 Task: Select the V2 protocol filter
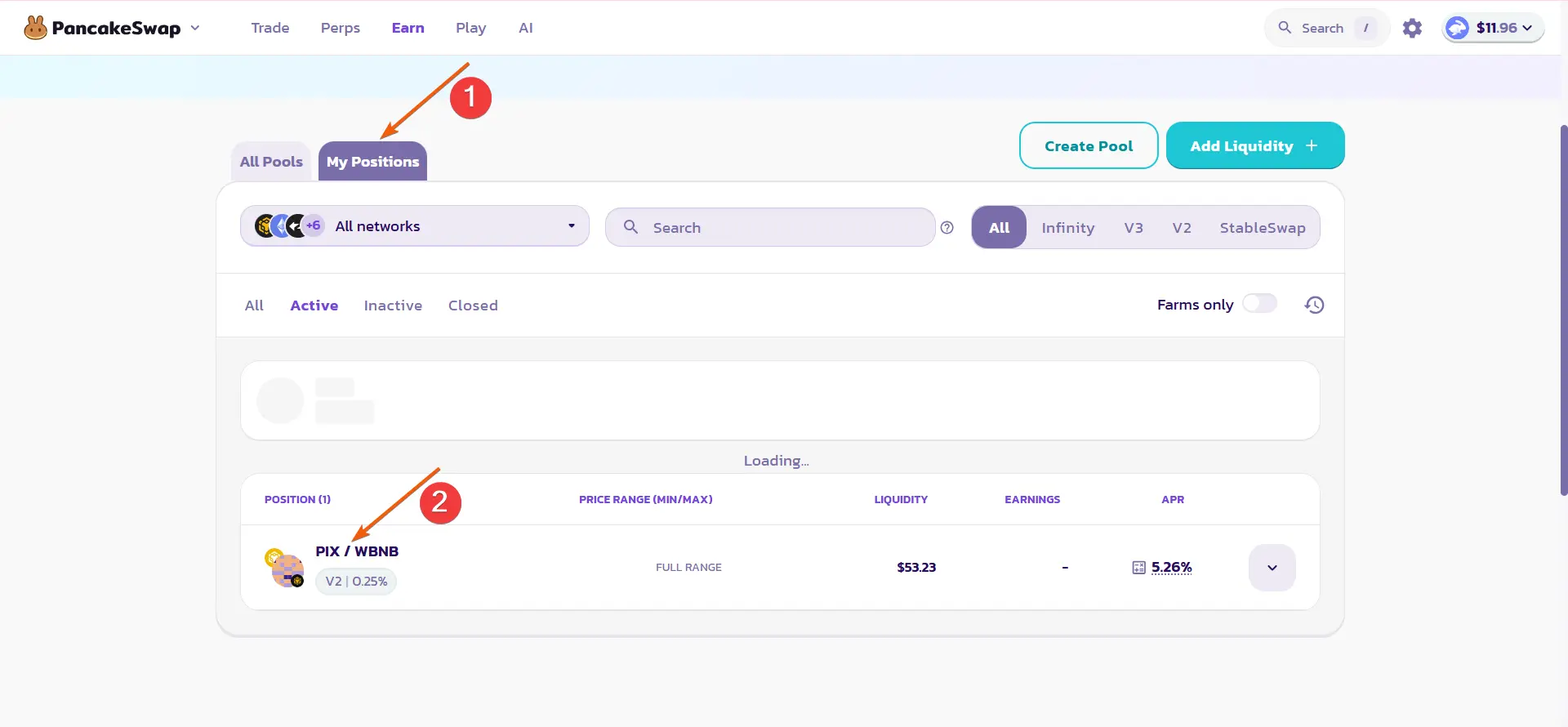pyautogui.click(x=1182, y=228)
